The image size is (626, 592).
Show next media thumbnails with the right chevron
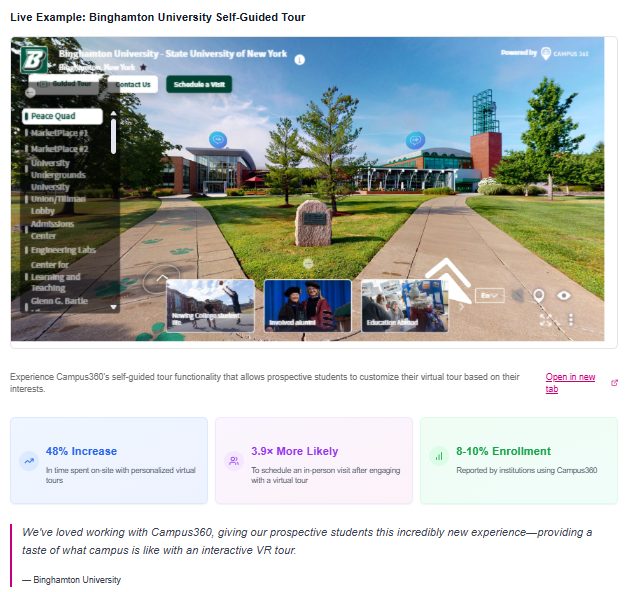pos(462,307)
